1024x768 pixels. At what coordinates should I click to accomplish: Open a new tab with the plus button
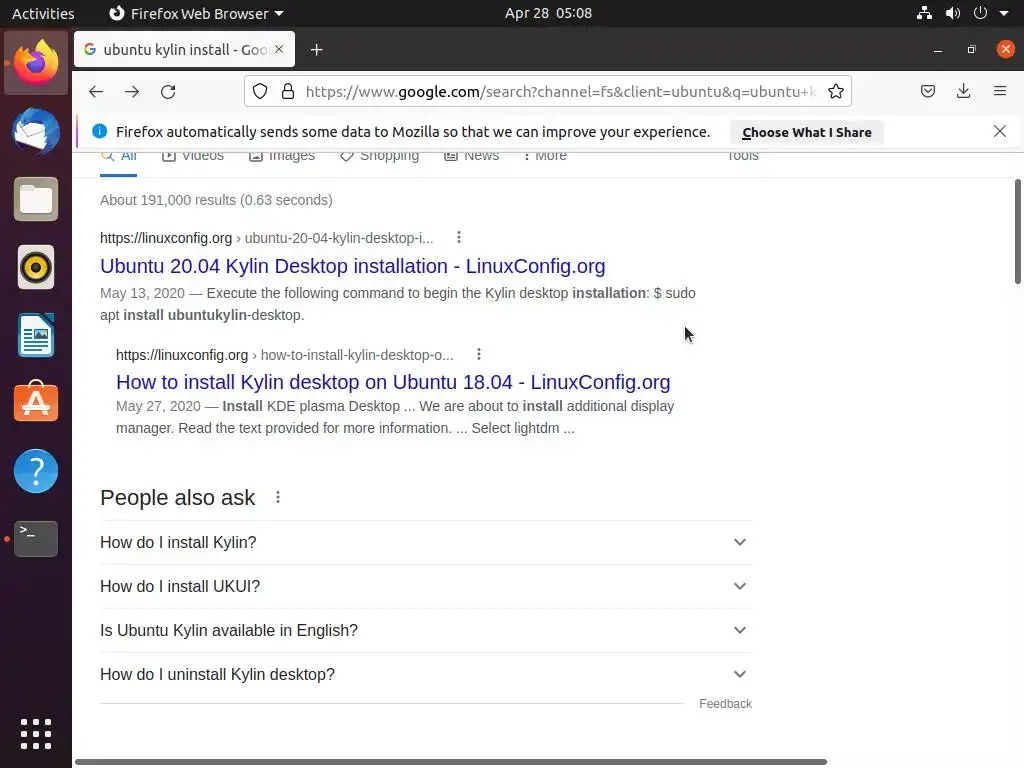click(317, 50)
